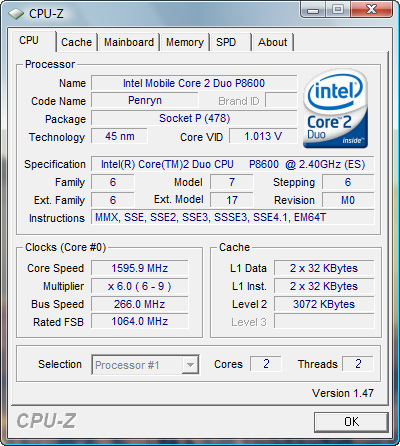Click the Clocks (Core #0) group label
The height and width of the screenshot is (446, 400).
tap(65, 247)
